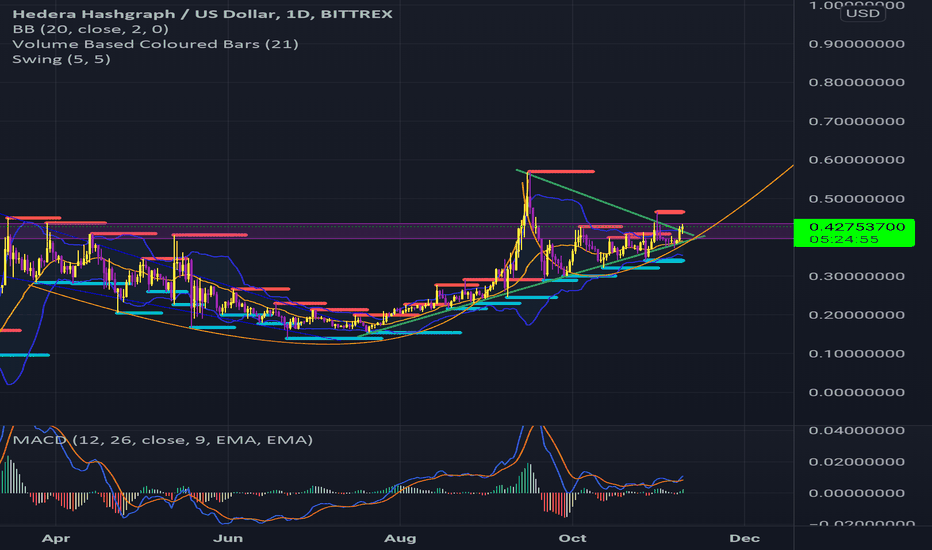The width and height of the screenshot is (932, 550).
Task: Click the 0.90000000 price axis label
Action: (x=857, y=44)
